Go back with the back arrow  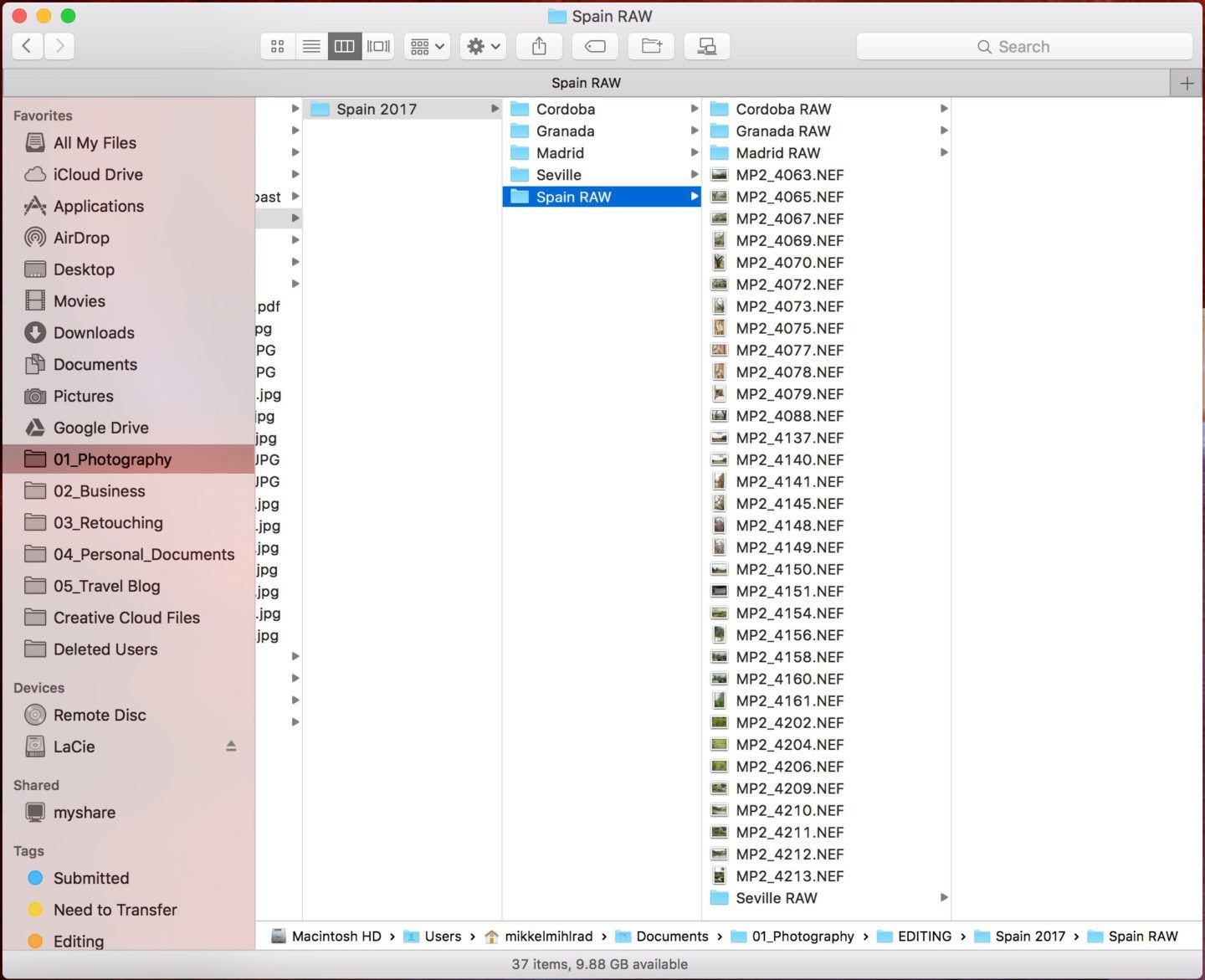pos(27,46)
